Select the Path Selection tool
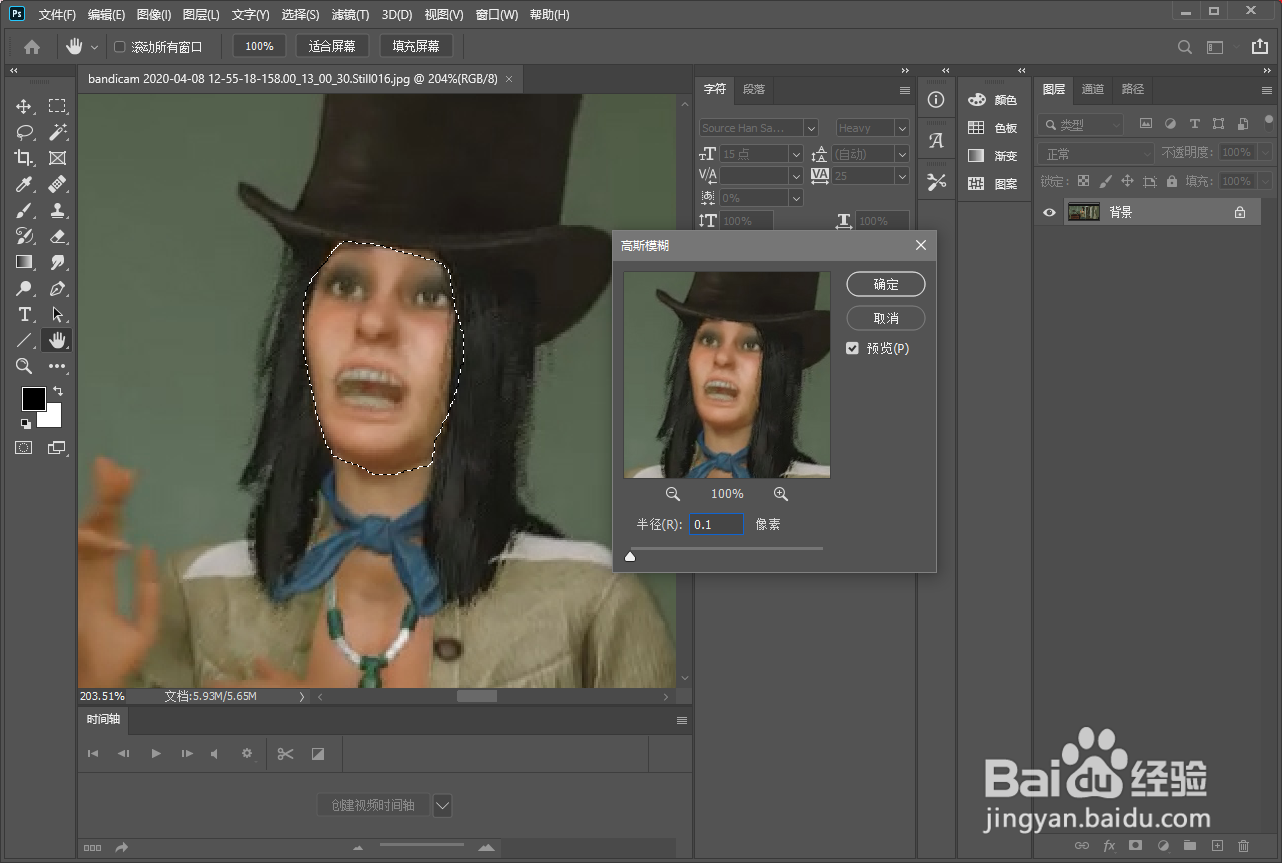1282x863 pixels. (x=58, y=314)
